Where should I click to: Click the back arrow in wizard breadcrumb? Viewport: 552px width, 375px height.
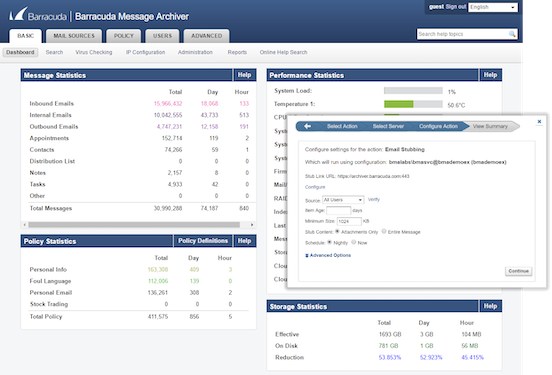[307, 126]
